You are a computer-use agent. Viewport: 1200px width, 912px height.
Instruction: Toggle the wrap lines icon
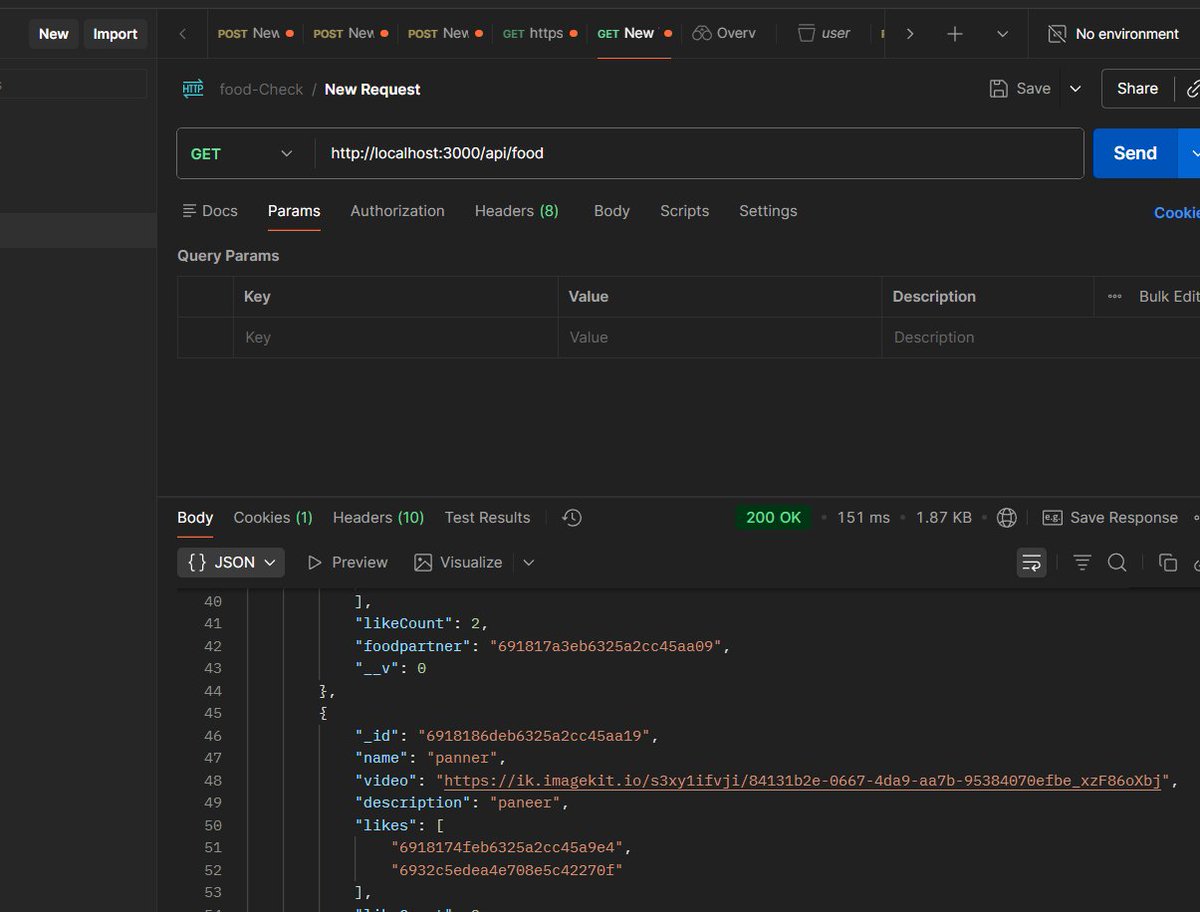[x=1031, y=563]
